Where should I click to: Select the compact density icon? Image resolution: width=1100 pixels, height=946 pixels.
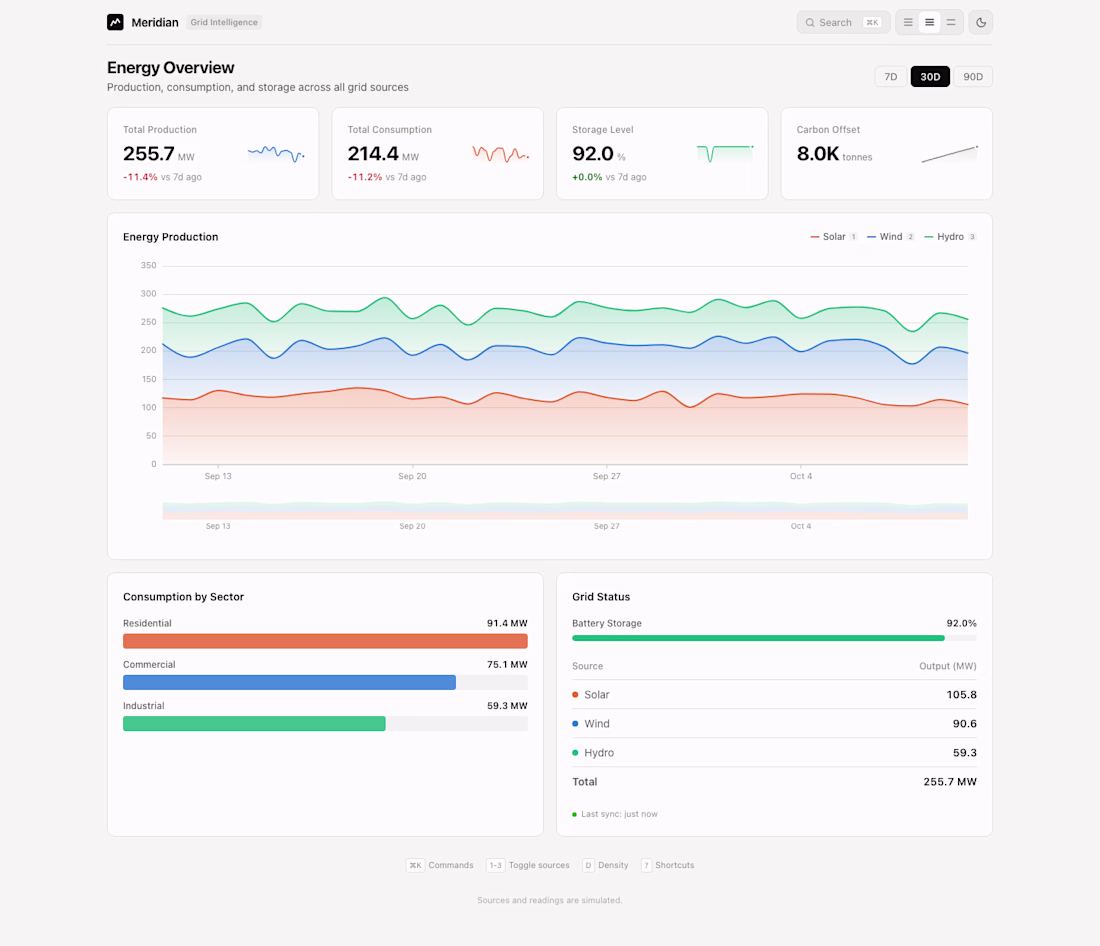(x=908, y=22)
